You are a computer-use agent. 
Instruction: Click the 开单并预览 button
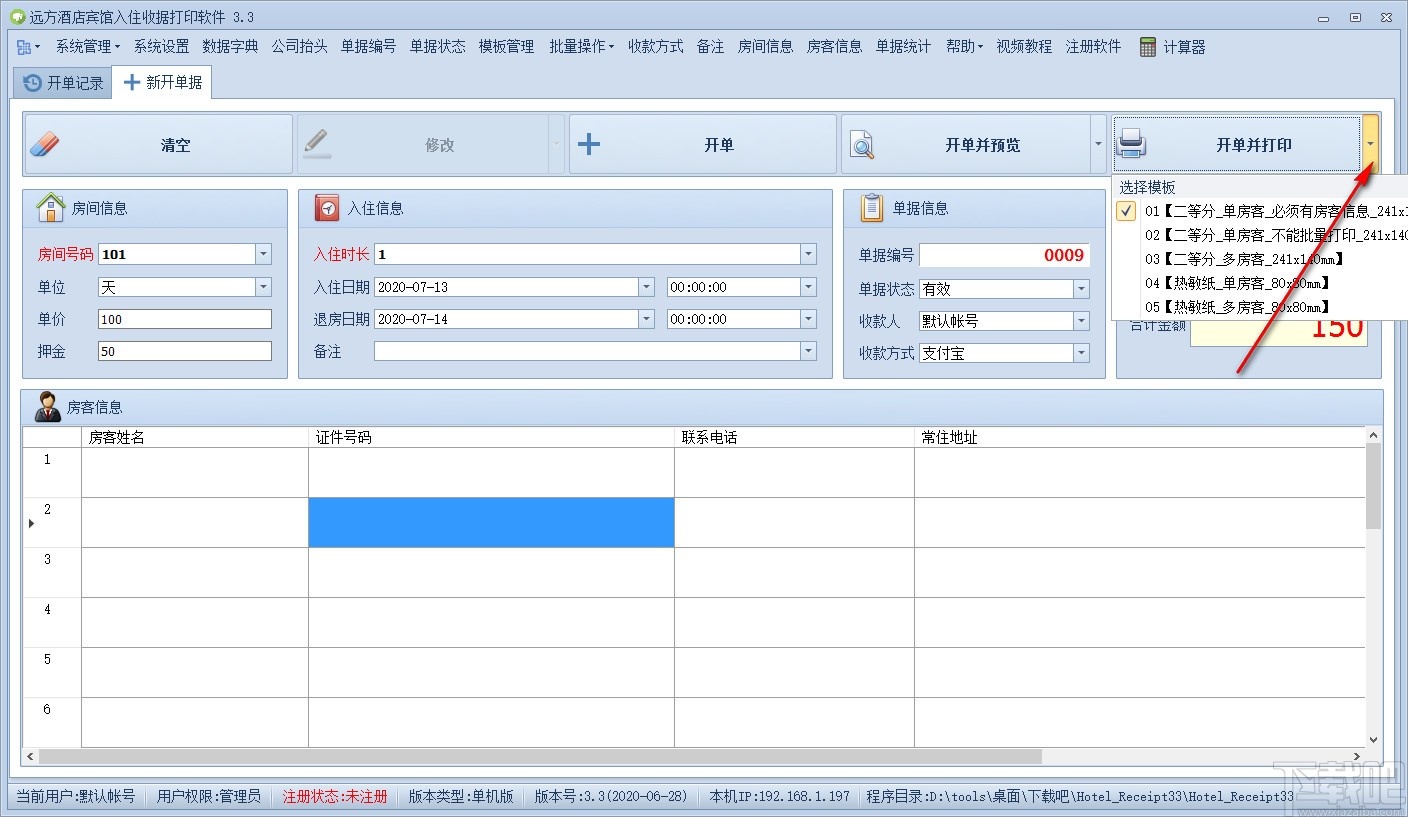click(x=966, y=144)
